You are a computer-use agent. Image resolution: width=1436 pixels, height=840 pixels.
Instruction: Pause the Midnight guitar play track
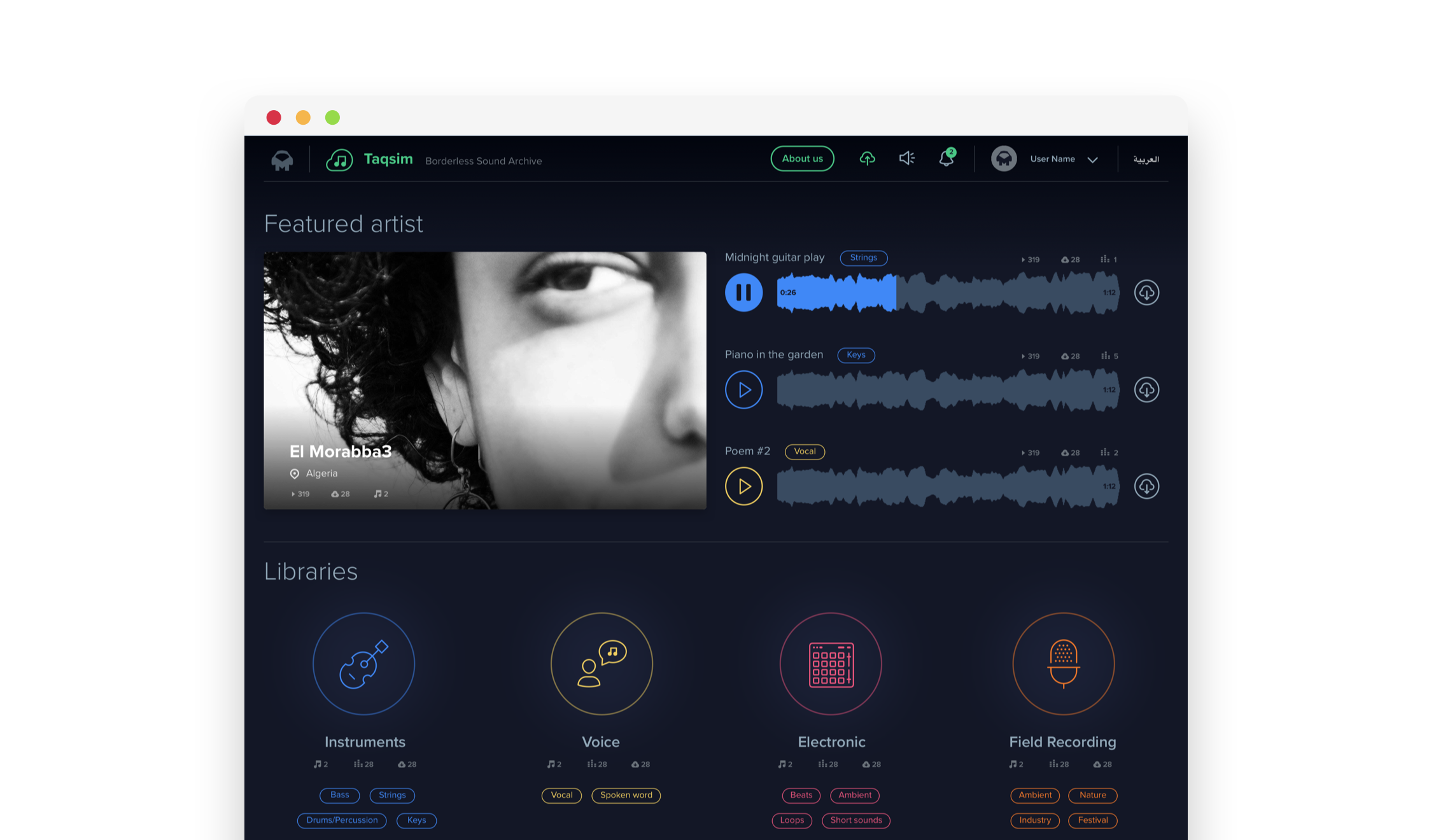click(743, 293)
